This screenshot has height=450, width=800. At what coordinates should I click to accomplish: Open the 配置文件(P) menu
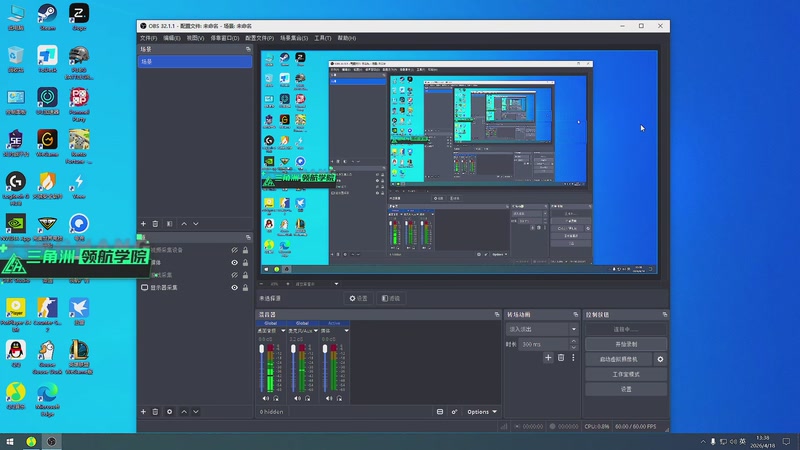point(259,38)
